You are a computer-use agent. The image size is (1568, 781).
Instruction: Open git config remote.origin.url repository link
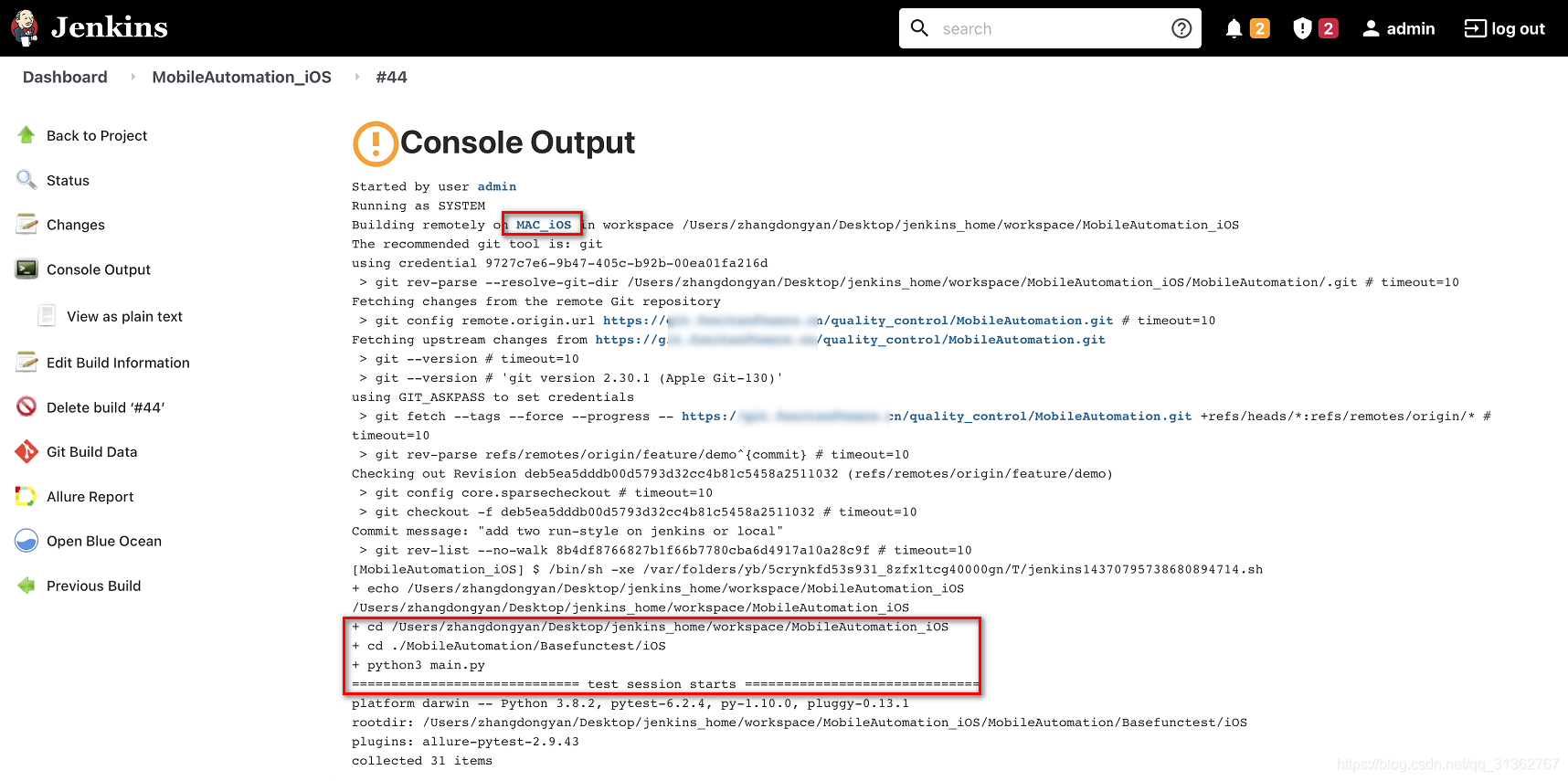click(858, 321)
